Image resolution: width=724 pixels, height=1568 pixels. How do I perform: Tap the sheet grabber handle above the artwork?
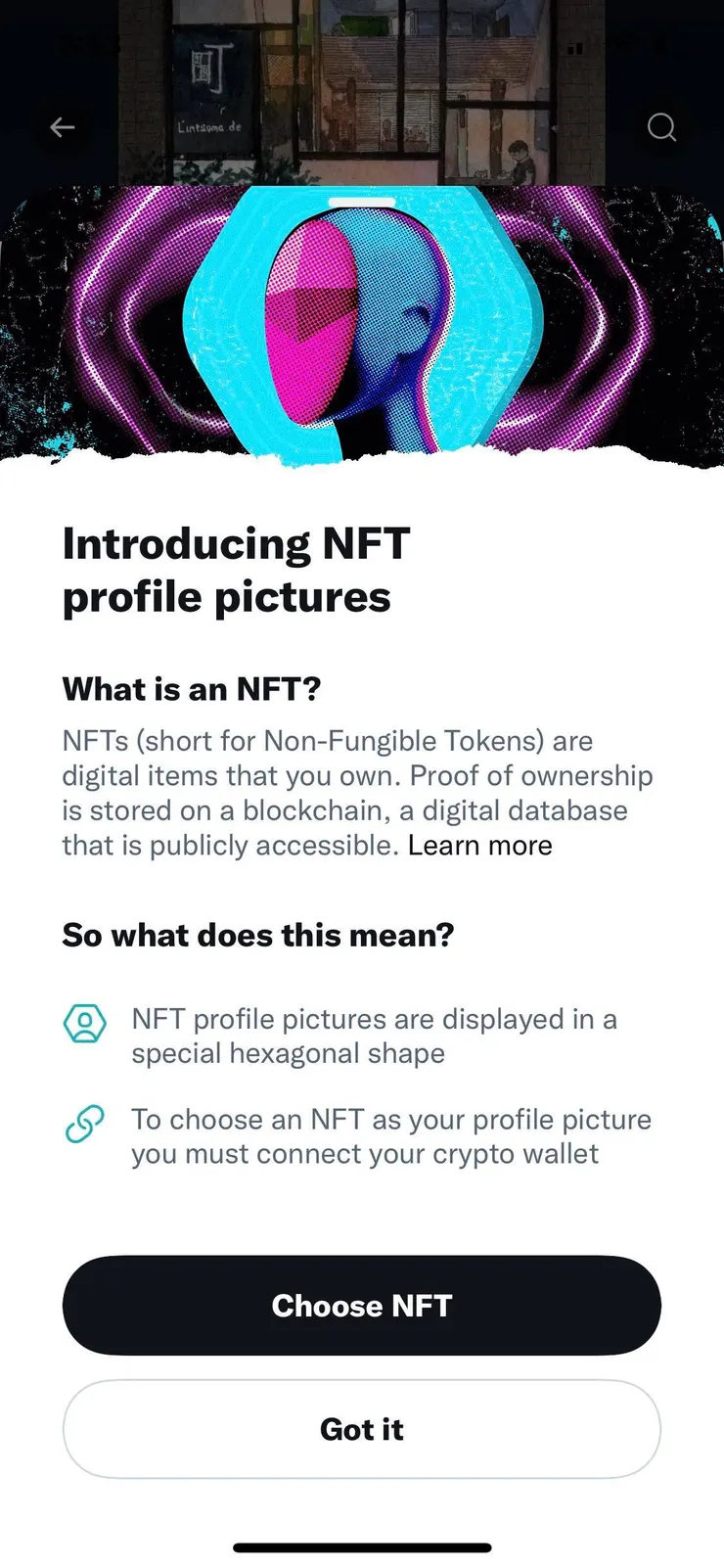(x=362, y=203)
